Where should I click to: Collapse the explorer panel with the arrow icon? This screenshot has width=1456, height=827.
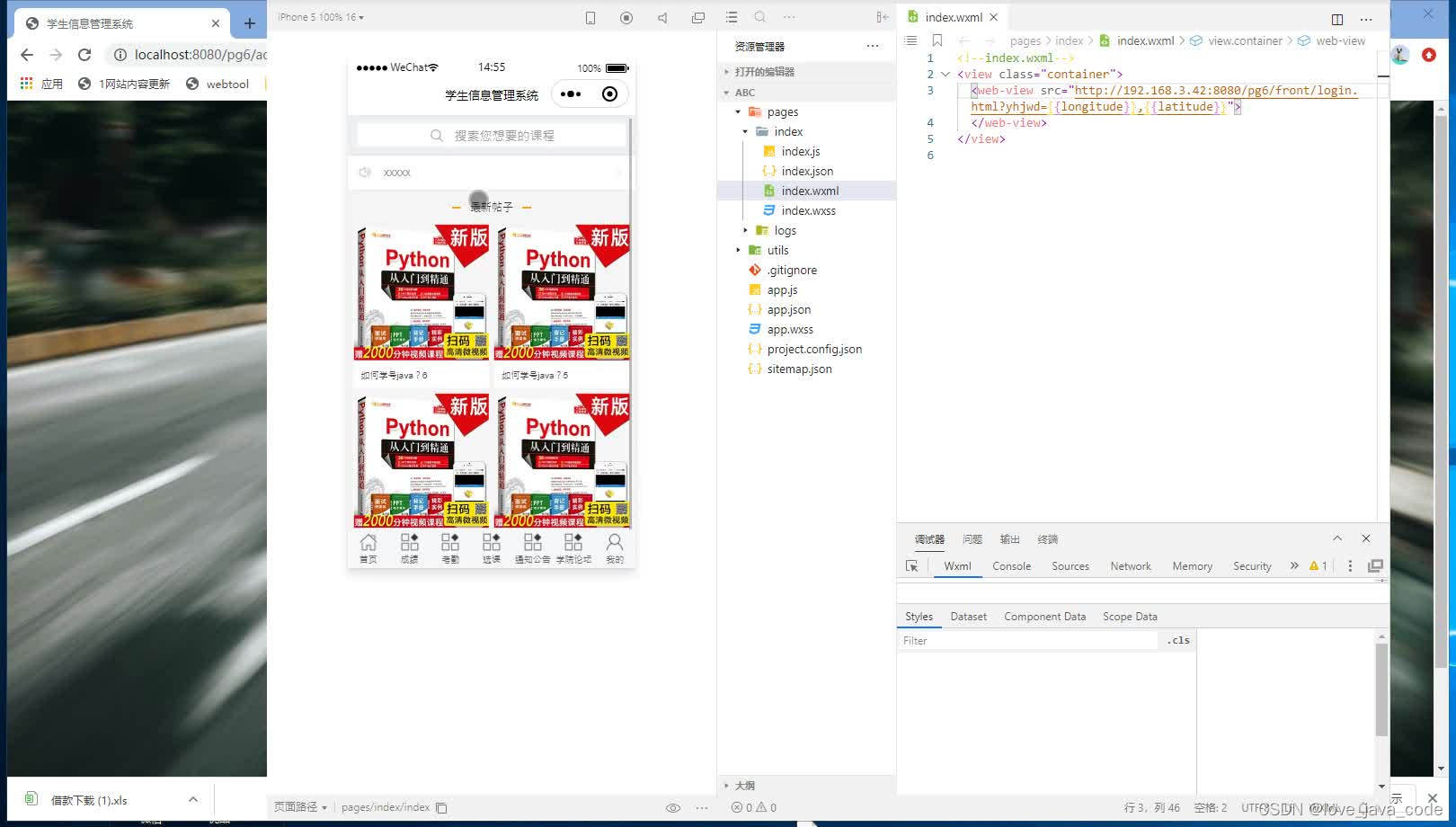(882, 17)
